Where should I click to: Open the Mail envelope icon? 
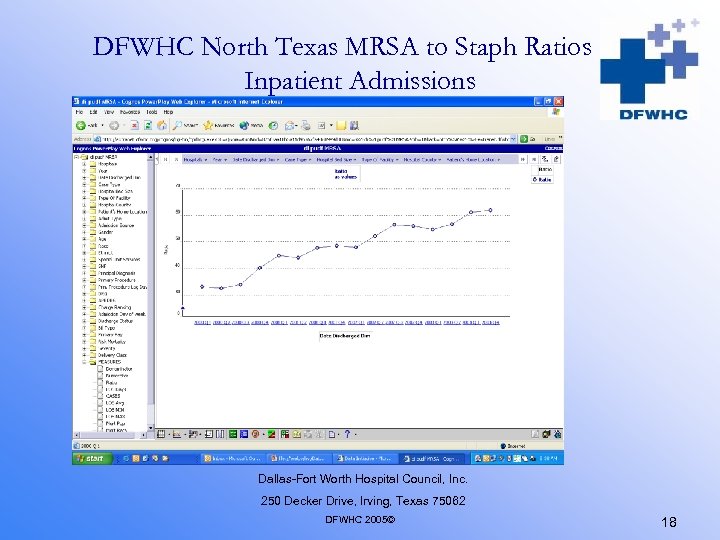pyautogui.click(x=289, y=125)
